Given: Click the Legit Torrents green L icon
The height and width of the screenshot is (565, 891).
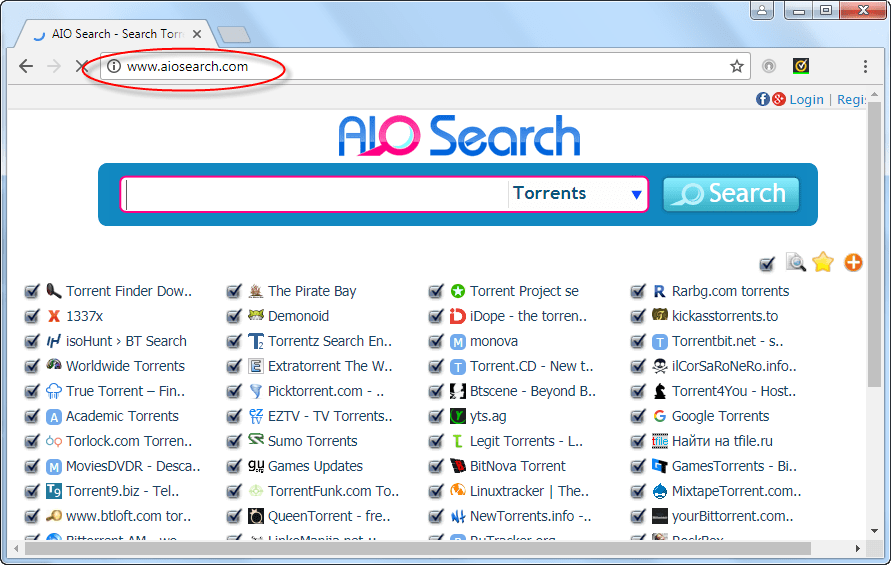Looking at the screenshot, I should click(457, 441).
